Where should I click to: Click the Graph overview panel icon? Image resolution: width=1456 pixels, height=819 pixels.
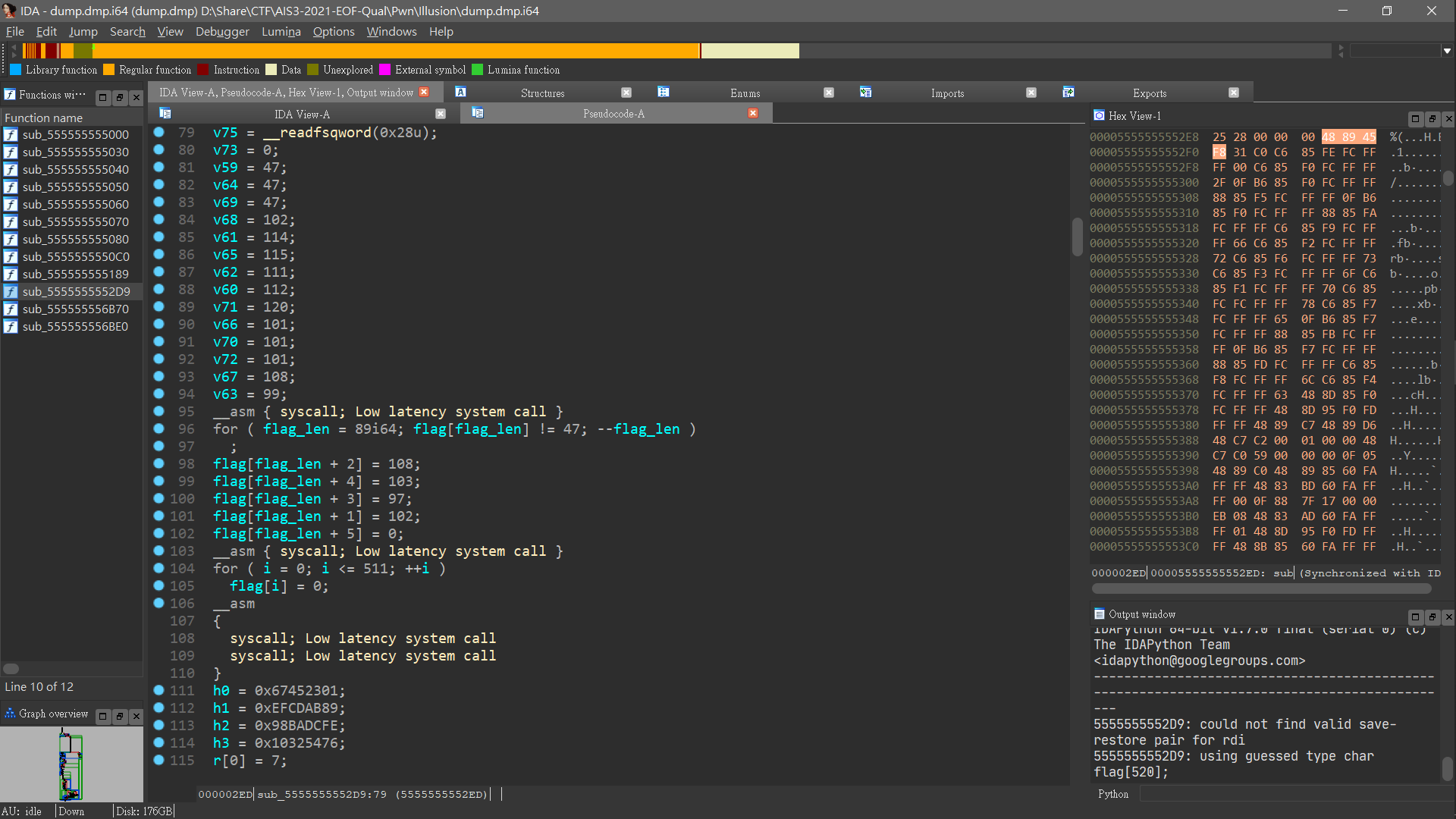[10, 714]
